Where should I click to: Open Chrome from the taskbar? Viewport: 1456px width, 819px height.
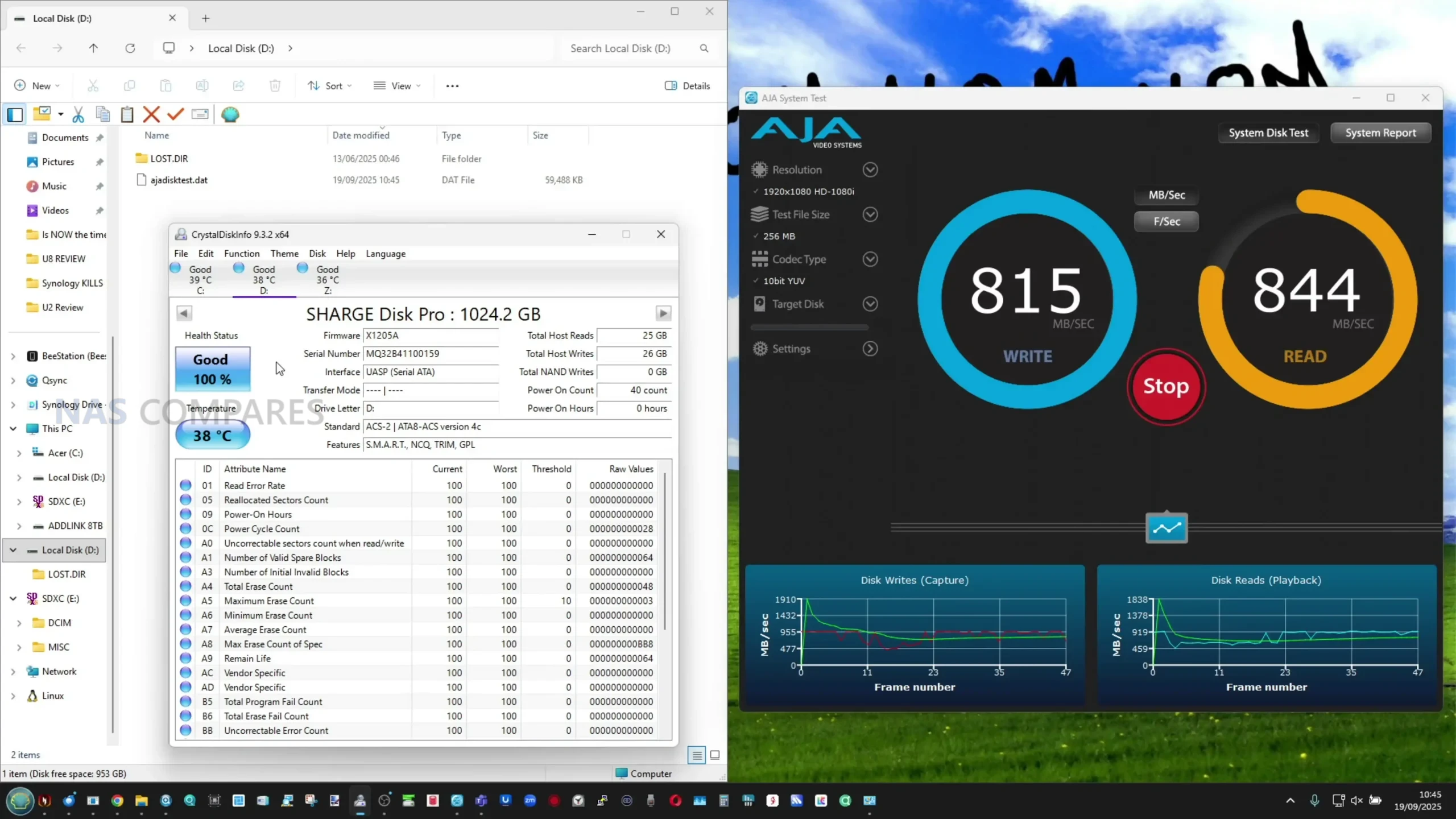[117, 801]
